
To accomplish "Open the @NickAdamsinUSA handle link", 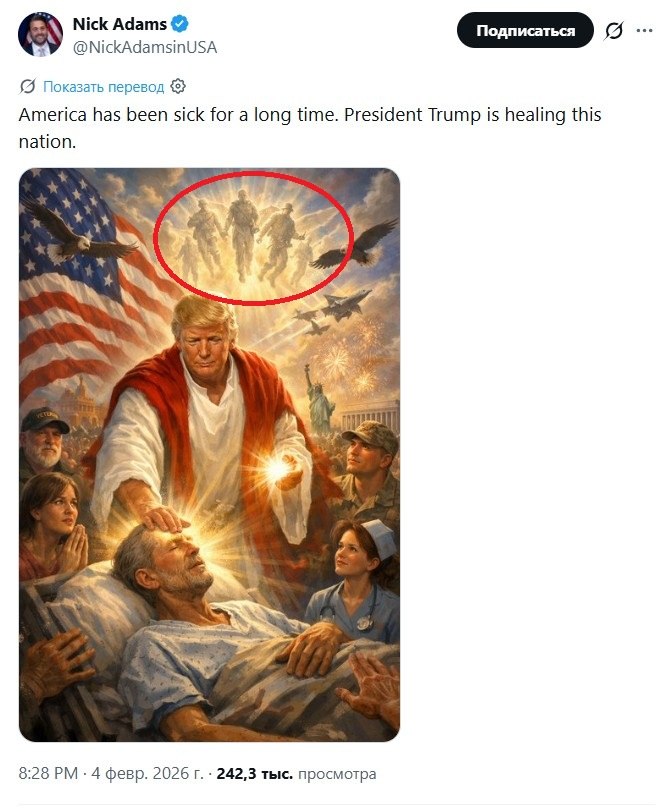I will click(145, 47).
